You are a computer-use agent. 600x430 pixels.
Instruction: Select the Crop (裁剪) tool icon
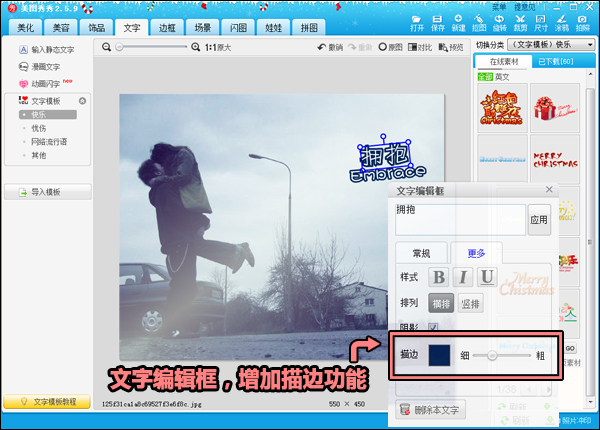(520, 20)
